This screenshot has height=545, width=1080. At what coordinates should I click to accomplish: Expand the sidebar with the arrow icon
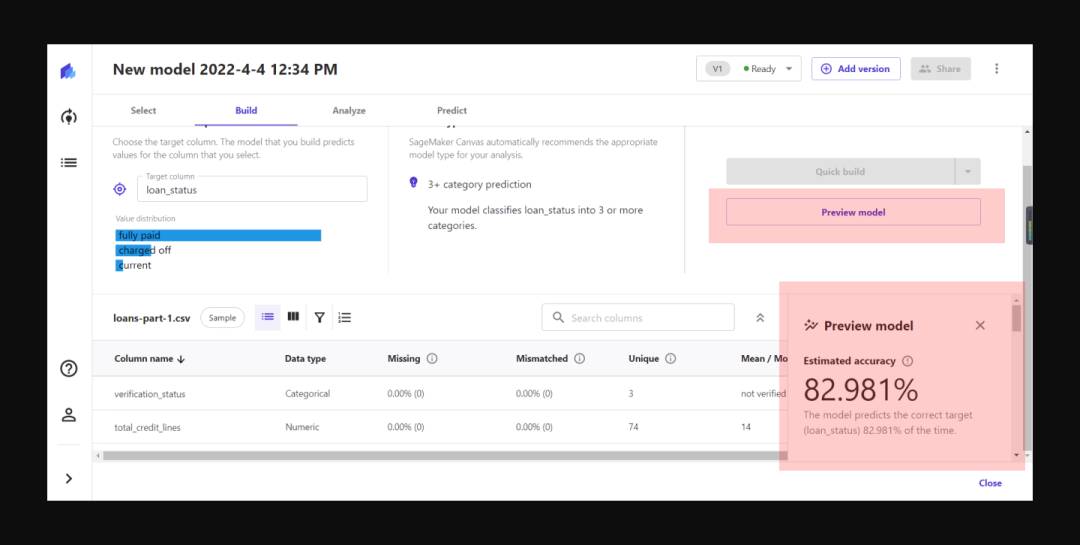68,478
